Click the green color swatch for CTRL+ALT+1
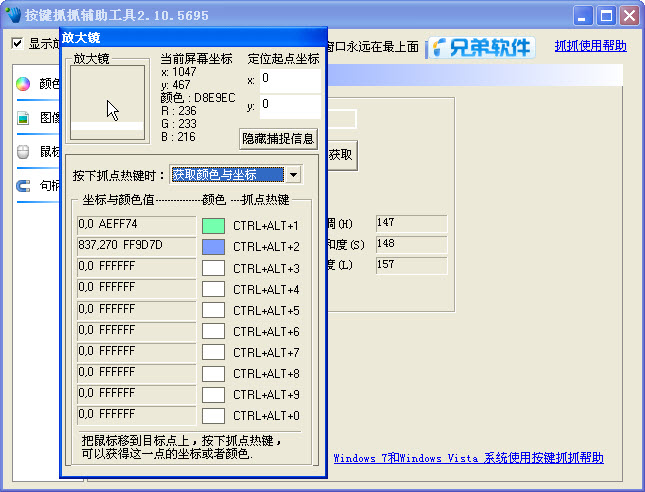The image size is (645, 492). pos(213,226)
